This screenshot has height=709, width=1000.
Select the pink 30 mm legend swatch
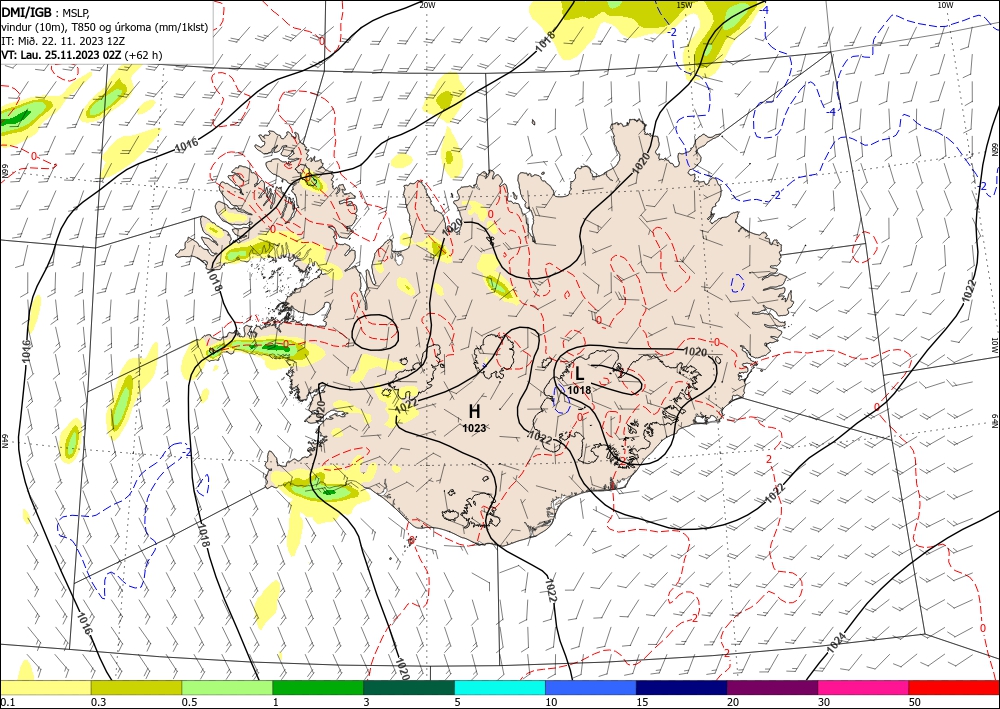click(864, 687)
